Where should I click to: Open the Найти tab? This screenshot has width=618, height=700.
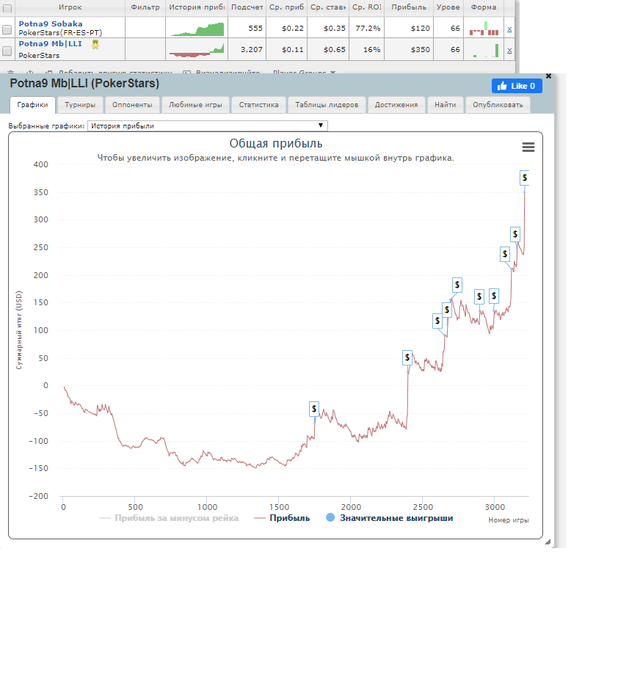coord(445,105)
